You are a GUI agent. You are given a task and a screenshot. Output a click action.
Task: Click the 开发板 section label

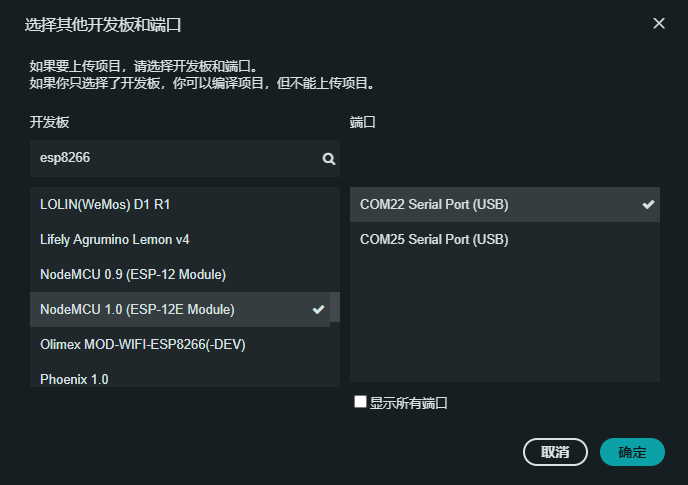click(49, 122)
